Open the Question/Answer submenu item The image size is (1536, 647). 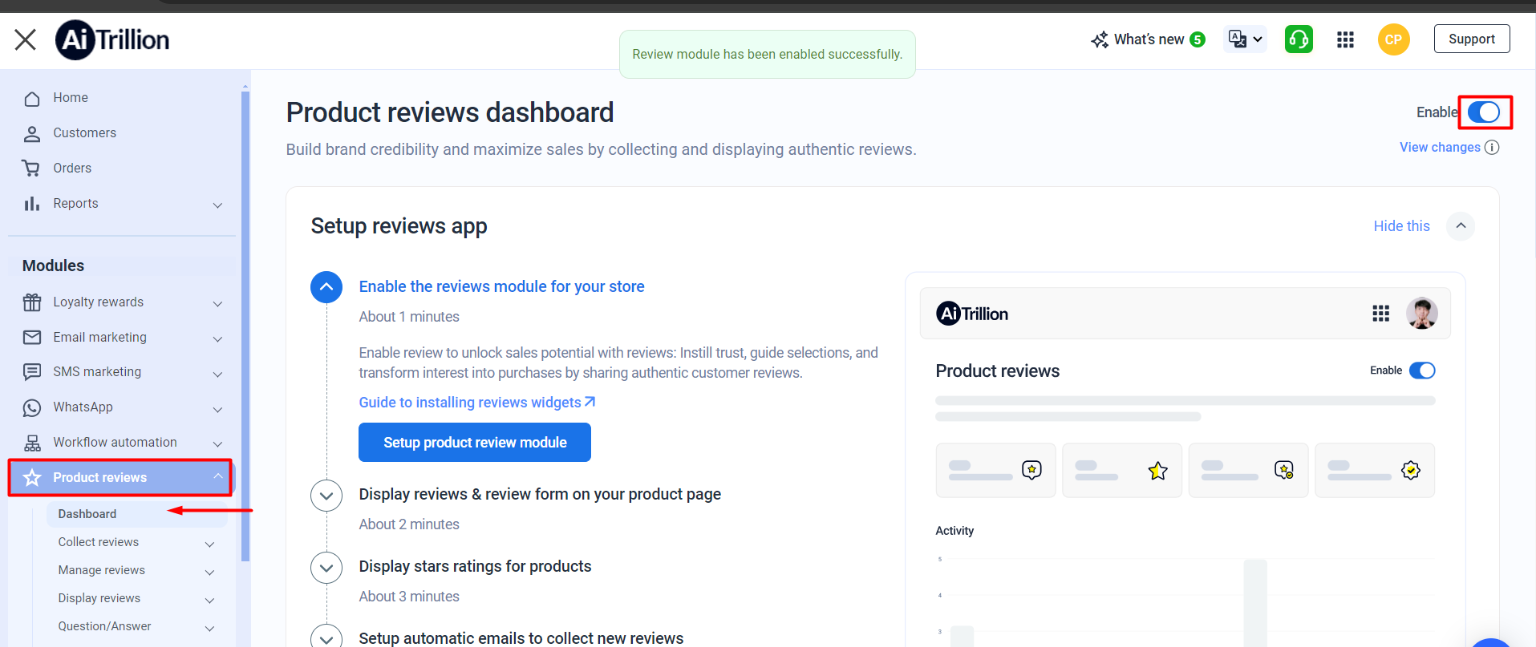104,626
